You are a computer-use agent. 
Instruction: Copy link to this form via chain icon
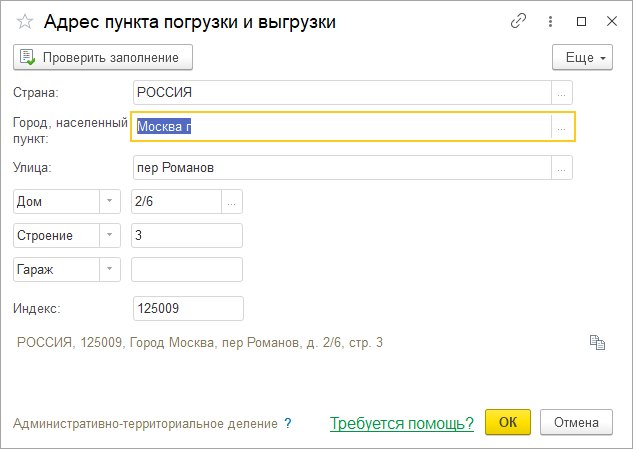[x=518, y=21]
